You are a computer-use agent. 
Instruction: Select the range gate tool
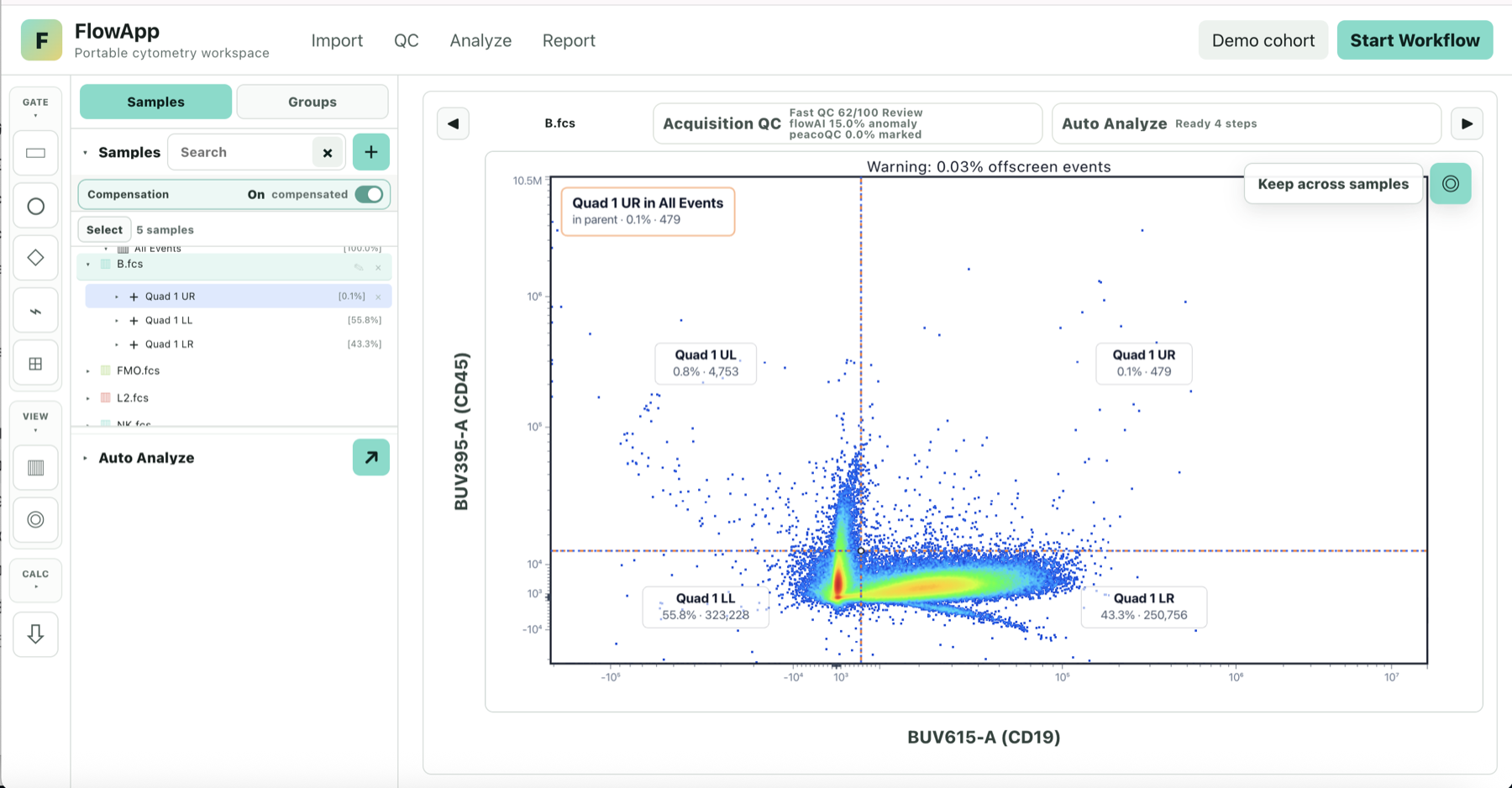pos(35,311)
